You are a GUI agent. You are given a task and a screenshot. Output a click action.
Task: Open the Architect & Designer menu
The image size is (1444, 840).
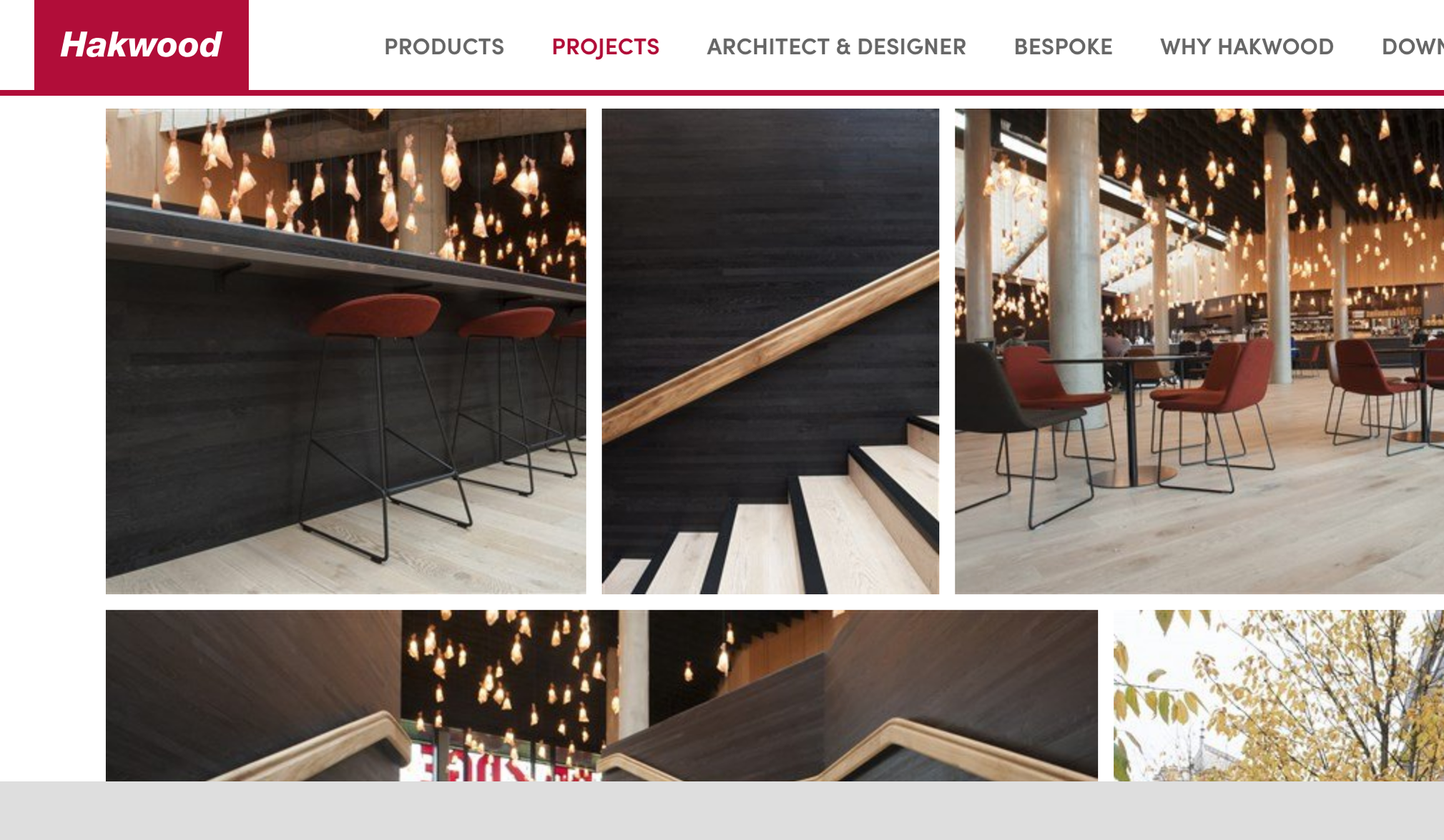[x=836, y=47]
